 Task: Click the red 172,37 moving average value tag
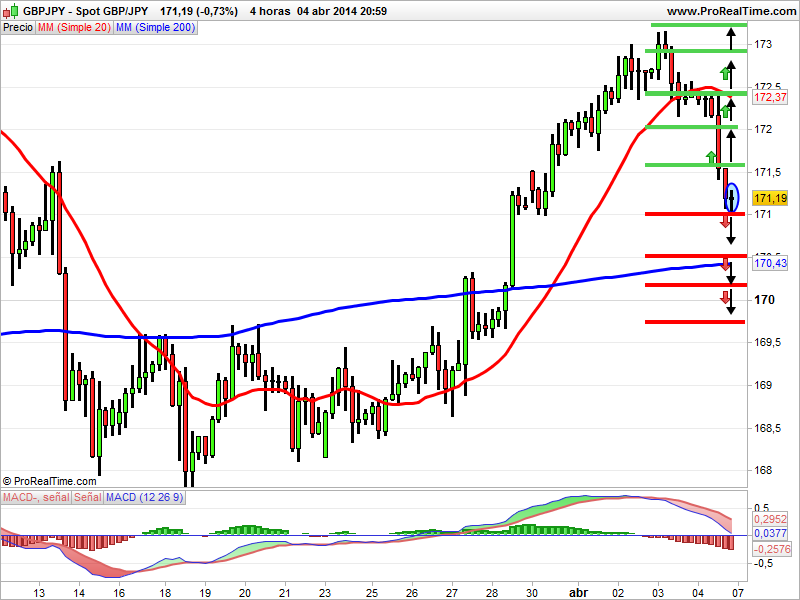point(770,97)
